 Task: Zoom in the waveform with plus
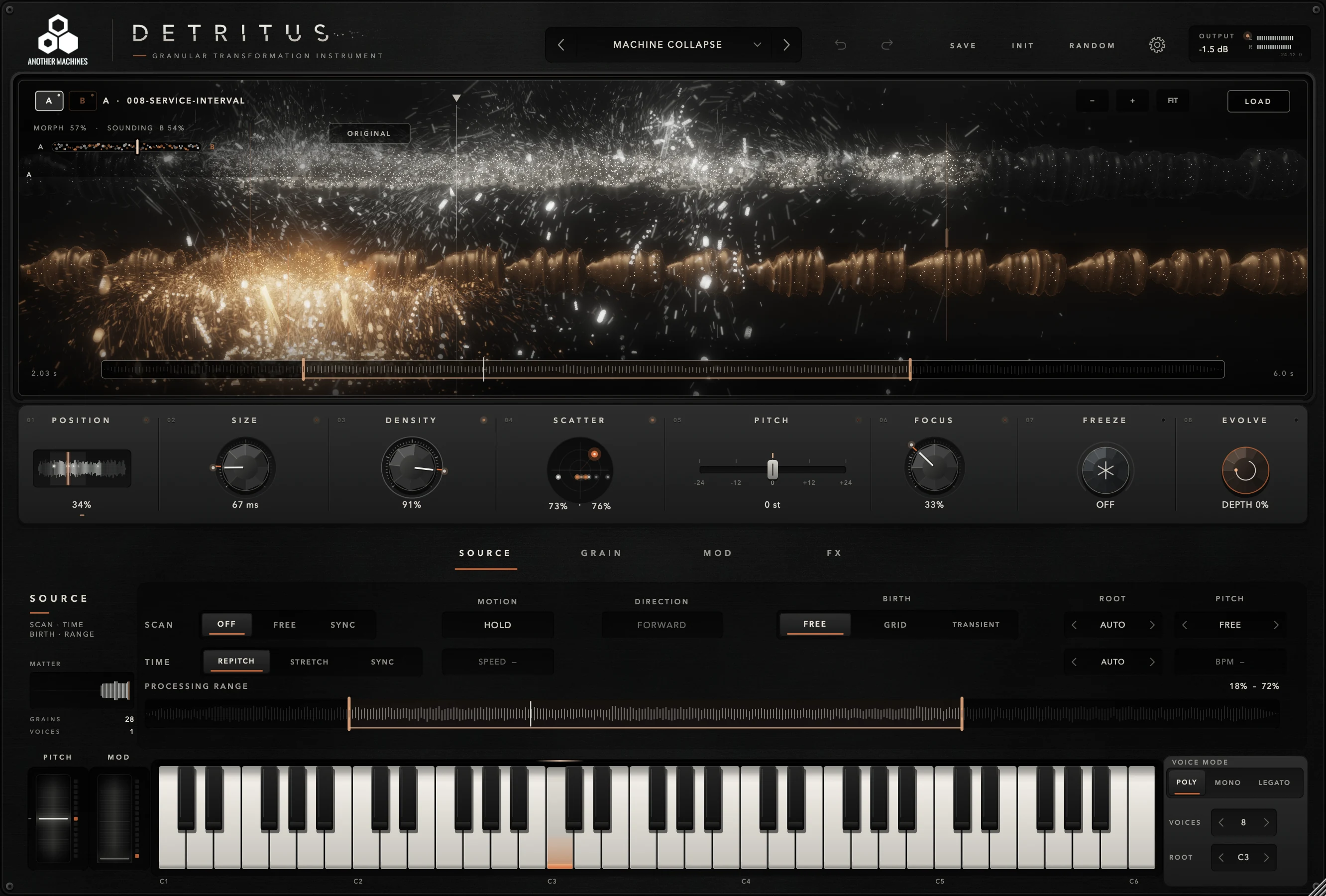coord(1132,101)
